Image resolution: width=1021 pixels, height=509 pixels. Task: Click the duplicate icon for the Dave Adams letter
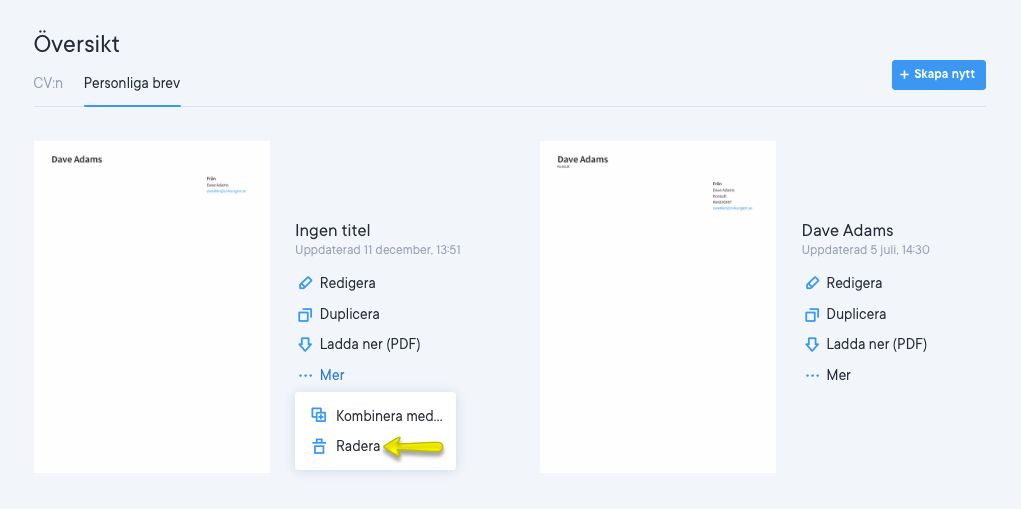pyautogui.click(x=812, y=314)
